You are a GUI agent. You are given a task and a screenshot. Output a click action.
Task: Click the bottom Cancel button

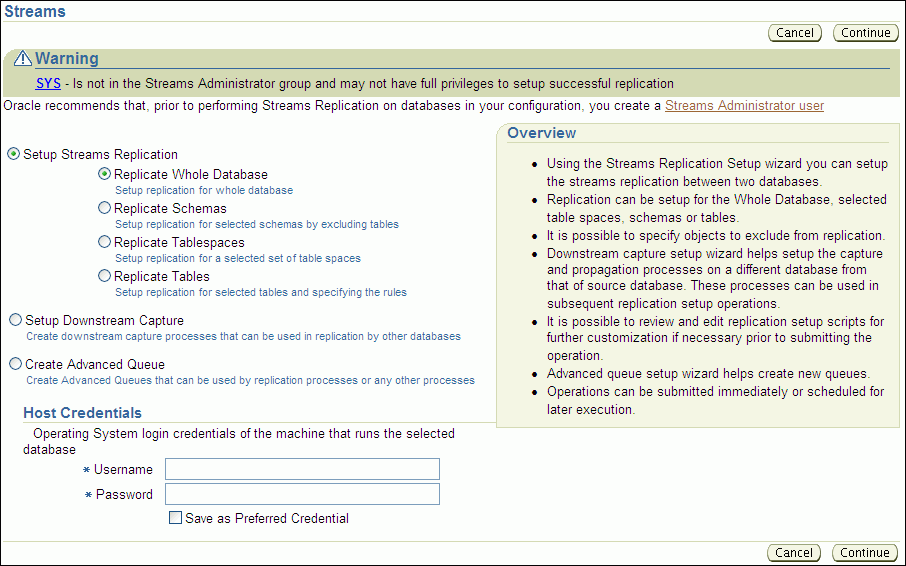point(794,553)
